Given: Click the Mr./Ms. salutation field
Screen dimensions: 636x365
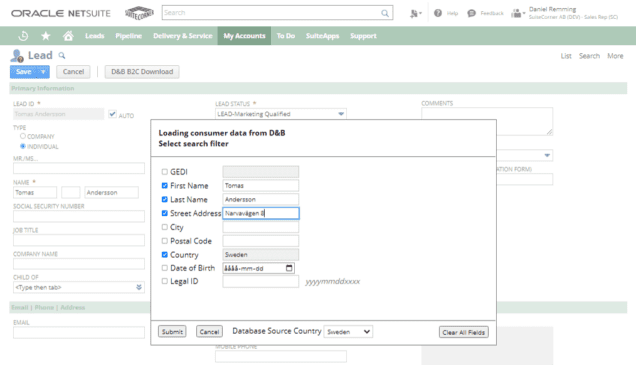Looking at the screenshot, I should pyautogui.click(x=79, y=168).
